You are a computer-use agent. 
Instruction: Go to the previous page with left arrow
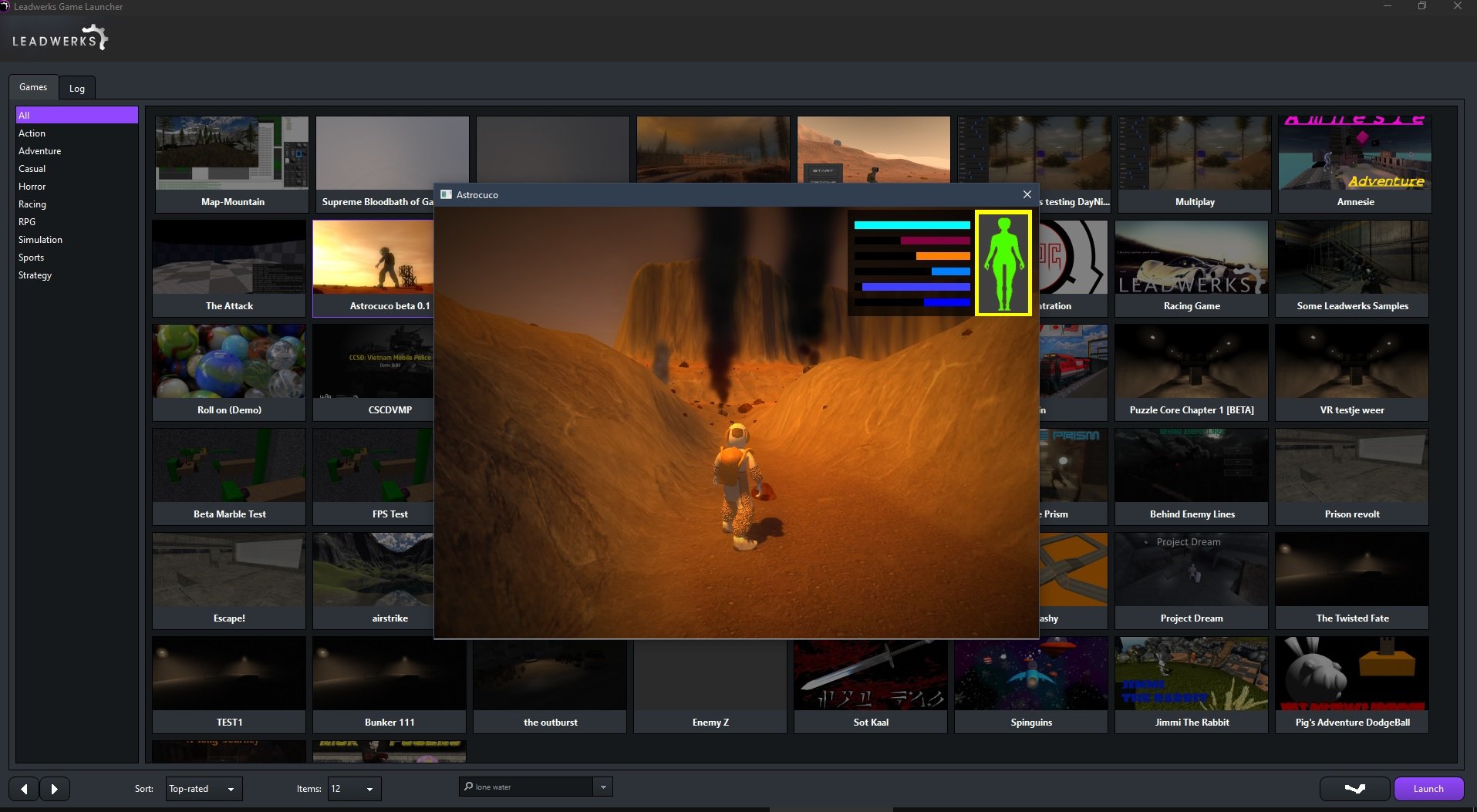(24, 789)
